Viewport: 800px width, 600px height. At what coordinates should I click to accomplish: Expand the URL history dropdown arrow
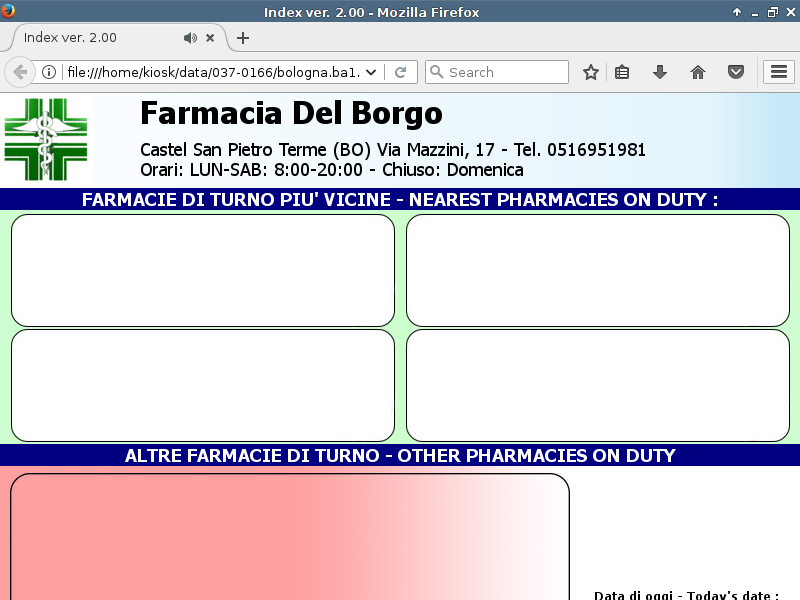pos(372,72)
